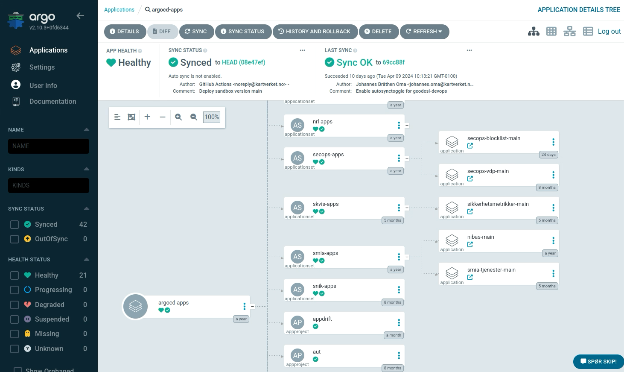Click the compact filter icon in the zoom toolbar
This screenshot has width=624, height=372.
(x=117, y=117)
